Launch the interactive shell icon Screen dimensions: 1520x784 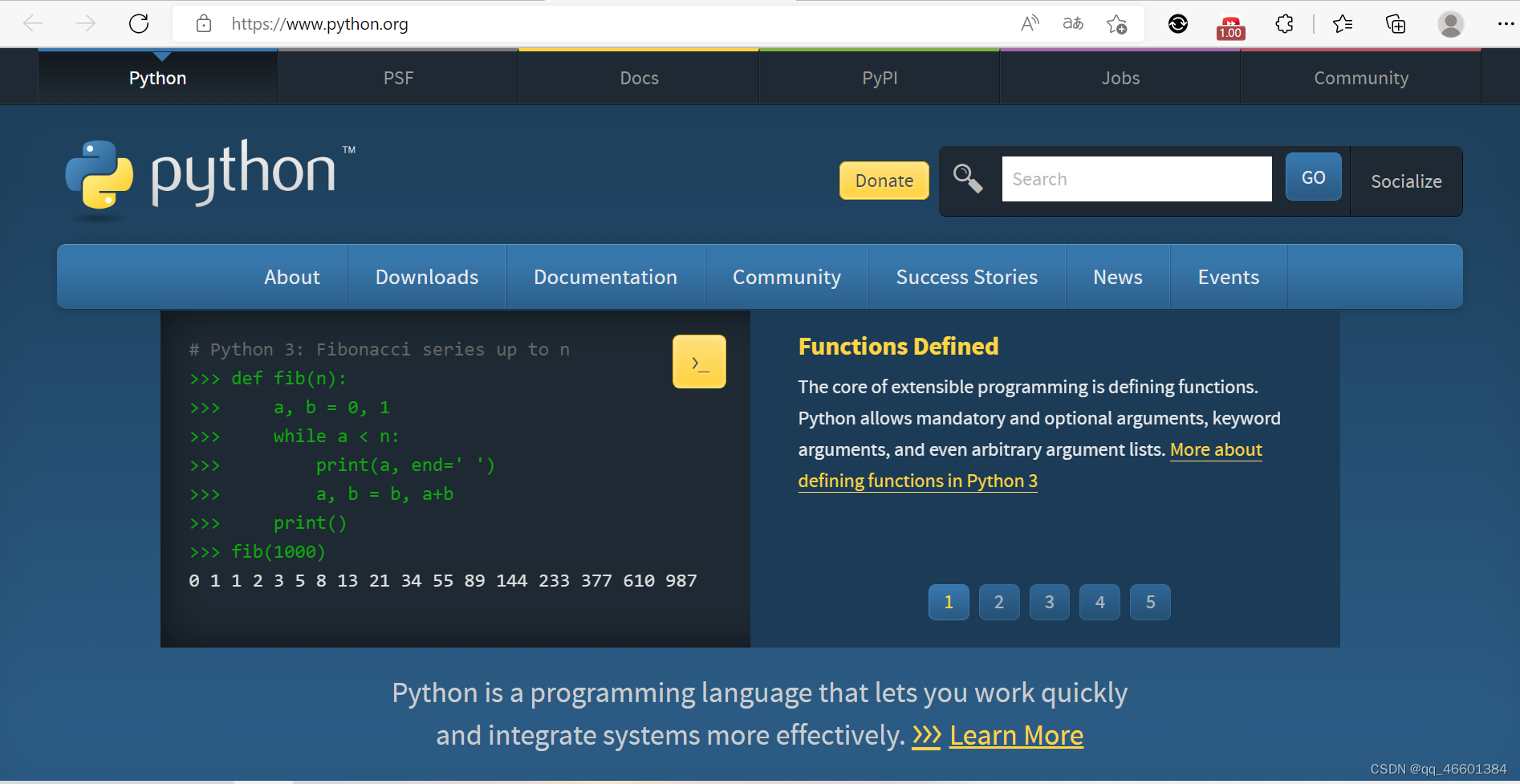tap(699, 362)
